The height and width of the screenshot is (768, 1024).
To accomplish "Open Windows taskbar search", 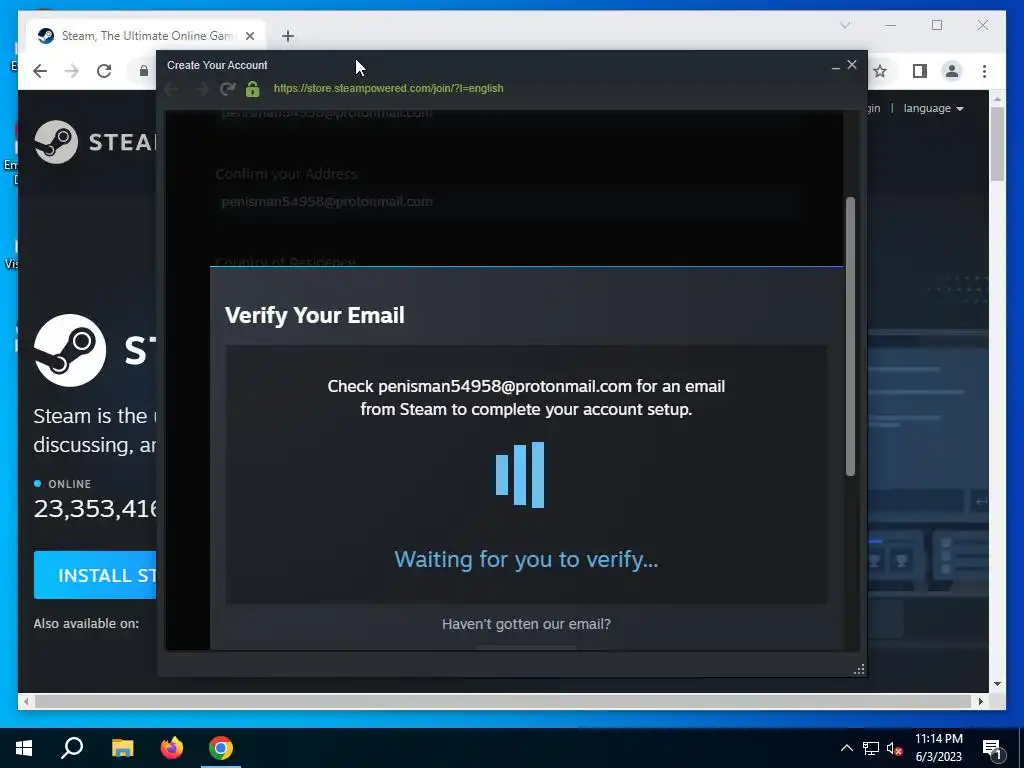I will coord(72,748).
